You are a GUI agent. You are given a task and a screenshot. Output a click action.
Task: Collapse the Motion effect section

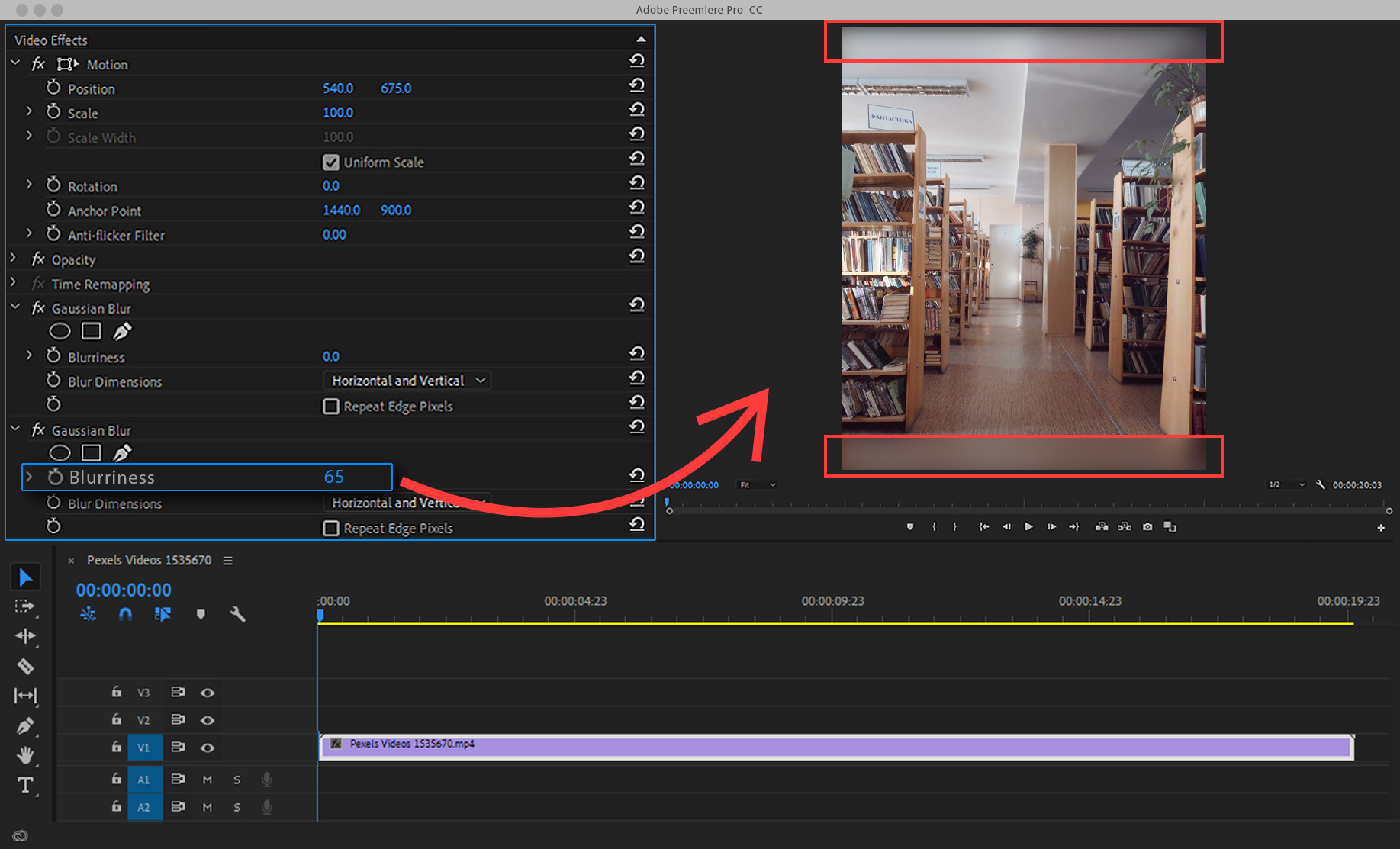(x=15, y=64)
